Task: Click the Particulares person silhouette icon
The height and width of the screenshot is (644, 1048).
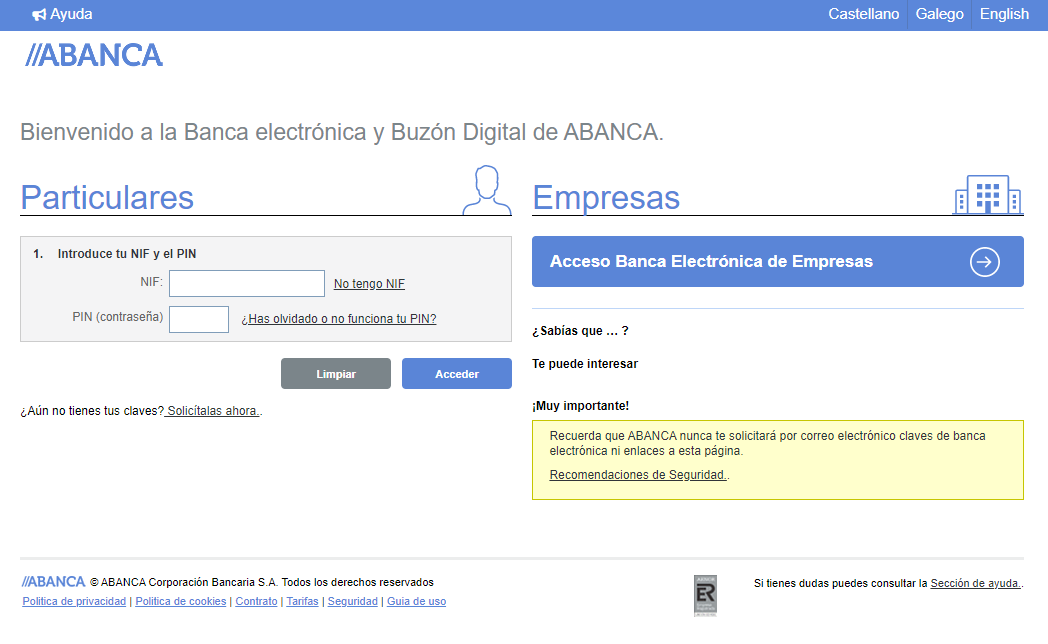Action: click(486, 190)
